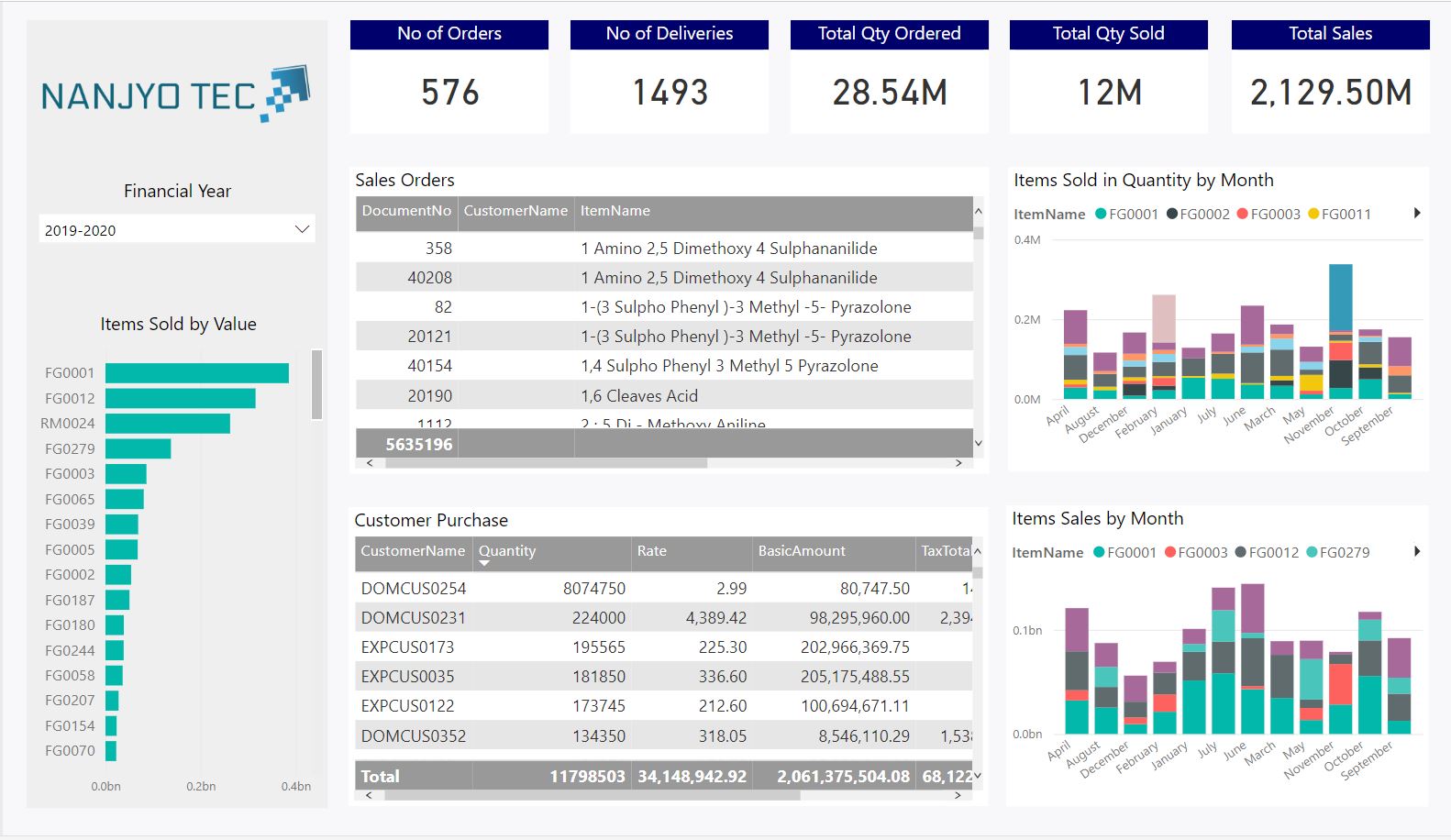The height and width of the screenshot is (840, 1451).
Task: Sort Sales Orders by ItemName column
Action: [x=773, y=211]
